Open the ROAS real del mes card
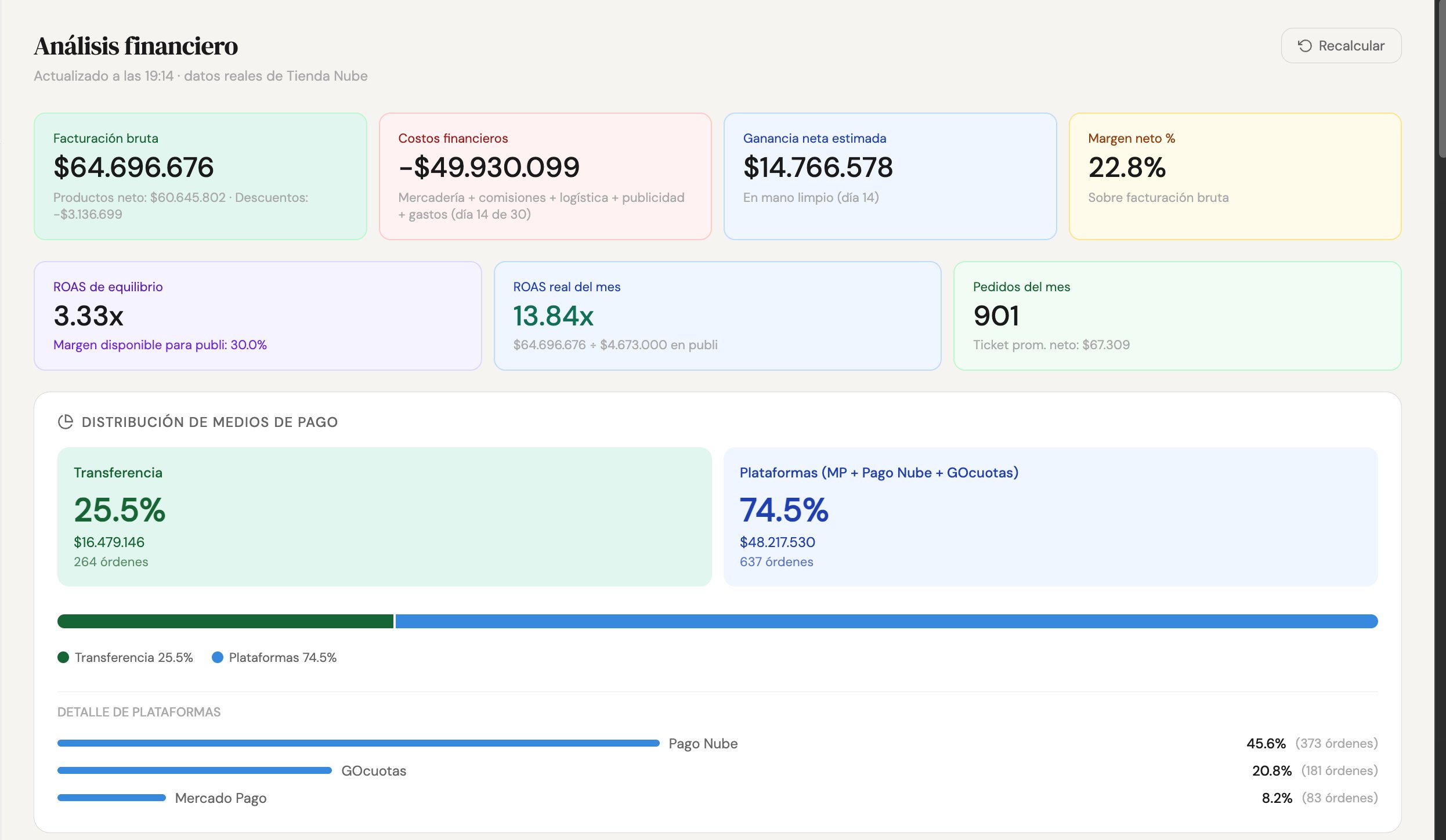The image size is (1446, 840). coord(717,316)
